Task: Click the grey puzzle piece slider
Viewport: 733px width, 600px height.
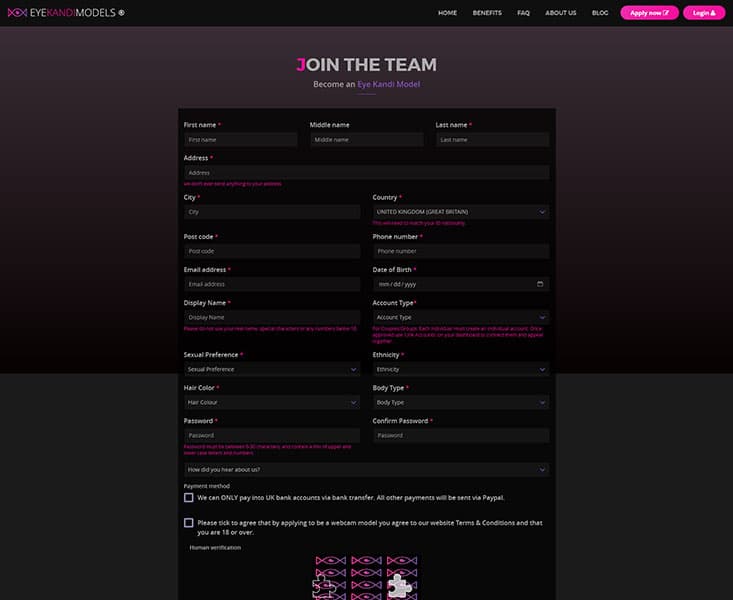Action: [400, 586]
